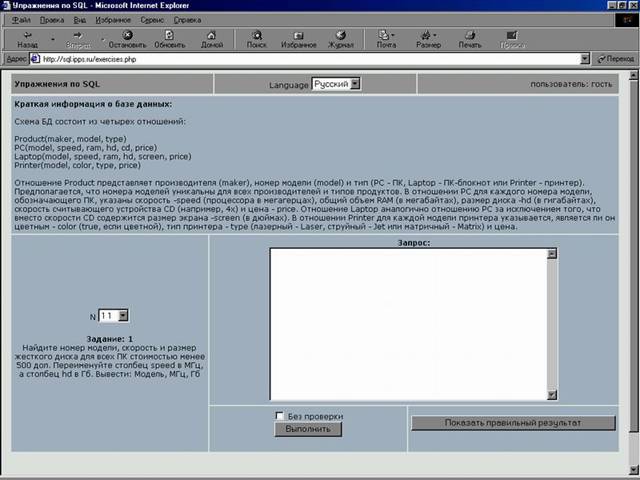Viewport: 640px width, 480px height.
Task: Click the Back (Назад) toolbar button
Action: click(x=28, y=39)
